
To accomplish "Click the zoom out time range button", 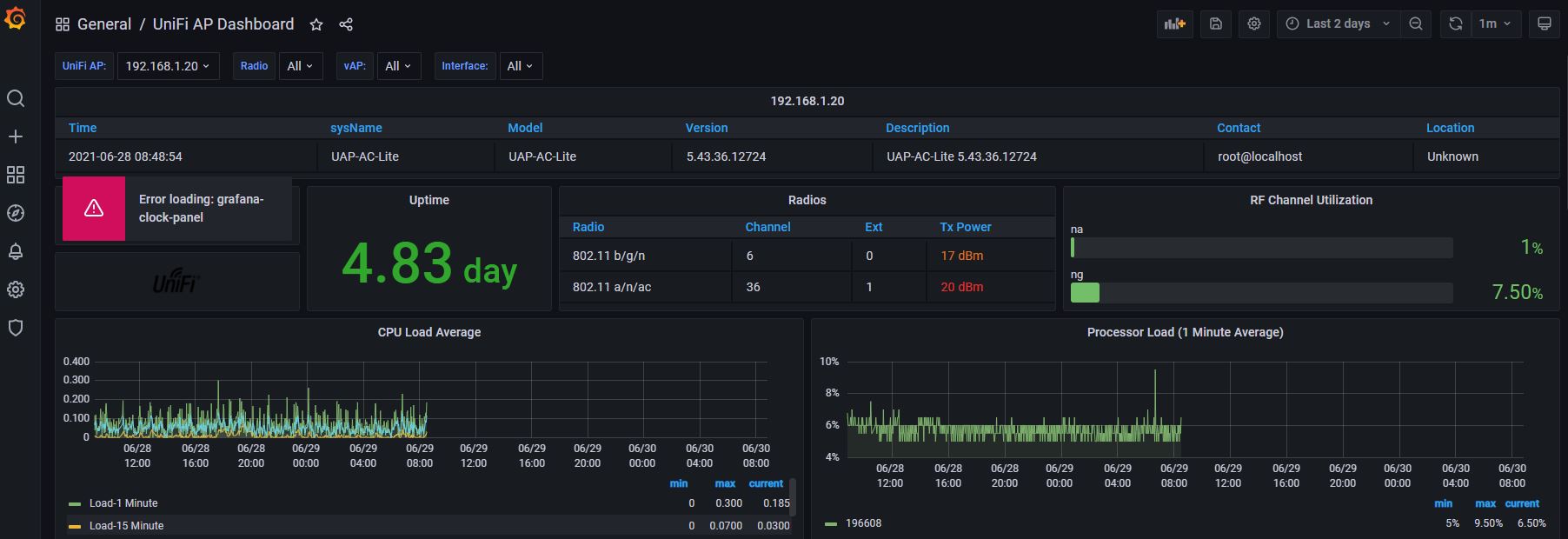I will pos(1416,24).
